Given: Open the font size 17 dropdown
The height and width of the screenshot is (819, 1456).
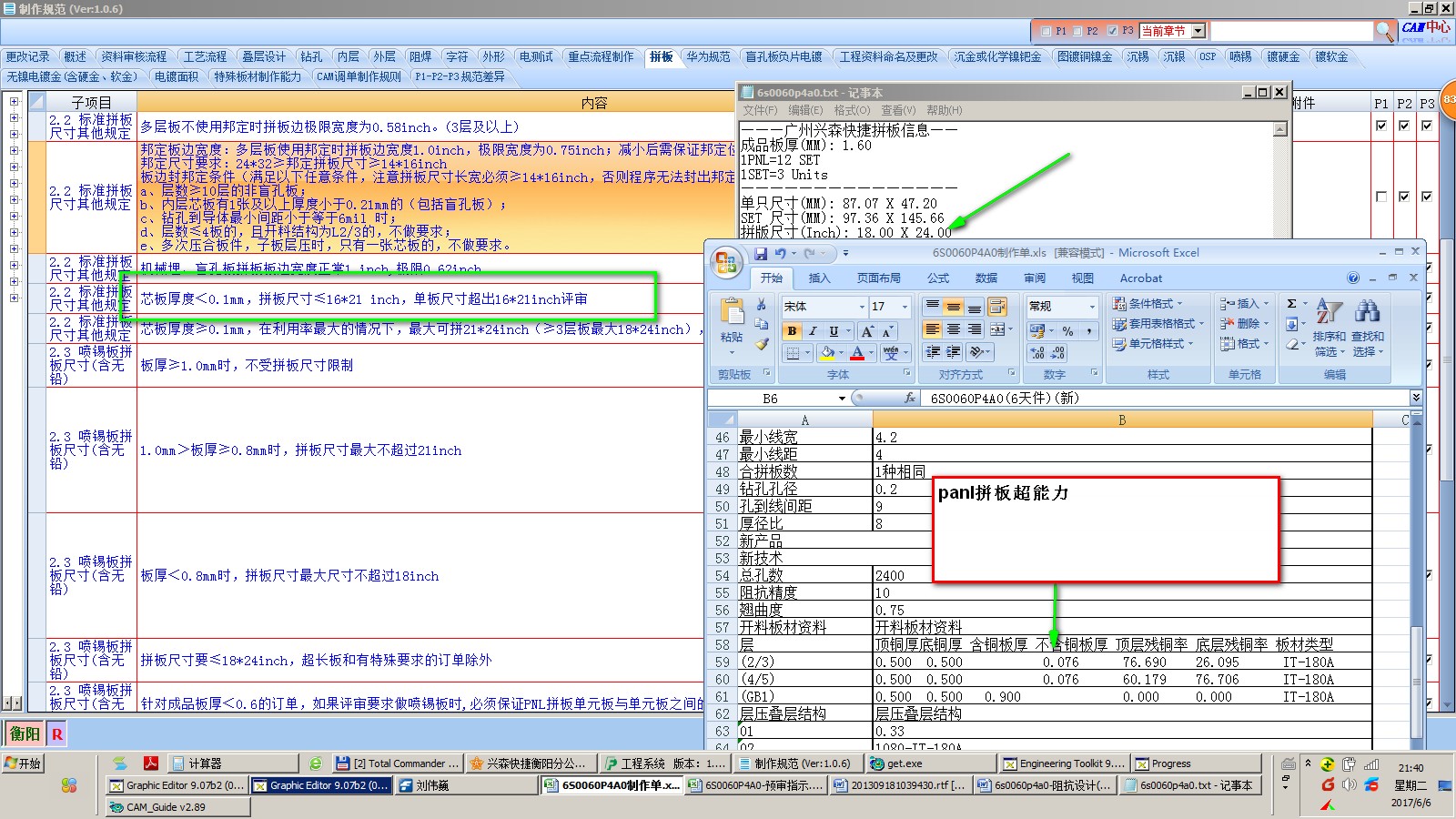Looking at the screenshot, I should (x=905, y=307).
